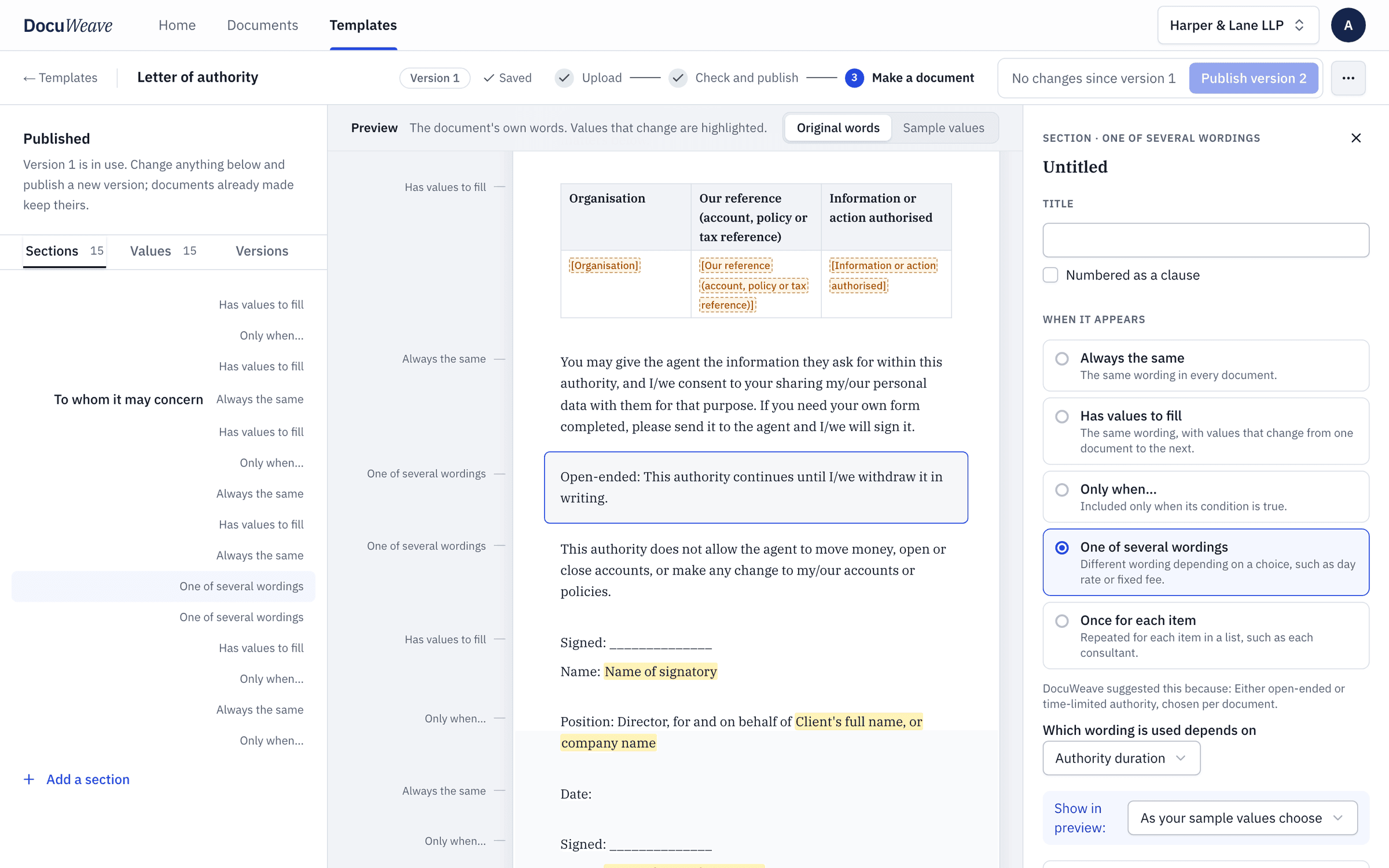This screenshot has width=1389, height=868.
Task: Click Publish version 2 button
Action: 1254,78
